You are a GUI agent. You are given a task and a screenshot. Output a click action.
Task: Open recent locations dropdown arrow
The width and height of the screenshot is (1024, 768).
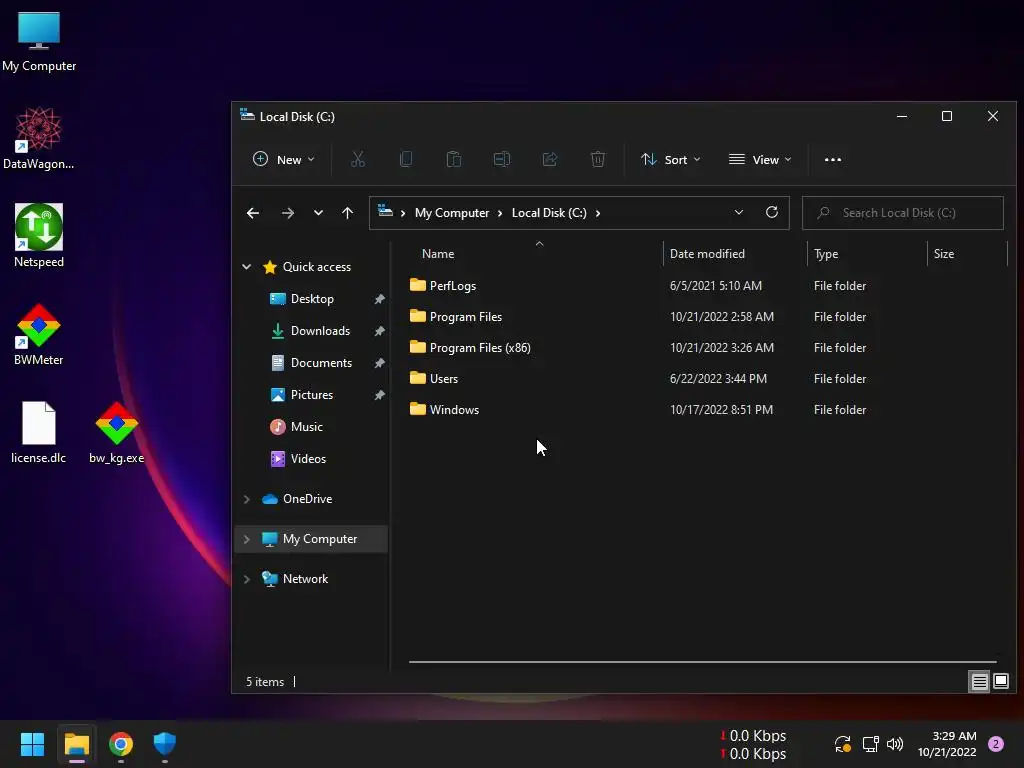point(318,213)
